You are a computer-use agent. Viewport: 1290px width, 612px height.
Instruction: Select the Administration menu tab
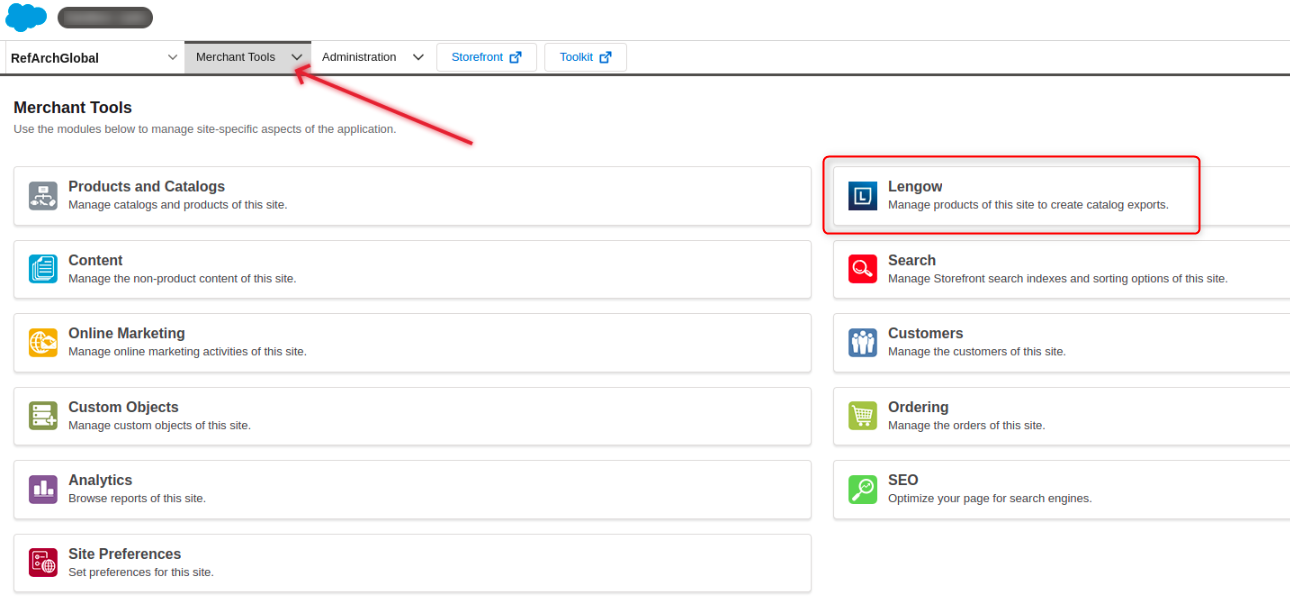pos(359,58)
